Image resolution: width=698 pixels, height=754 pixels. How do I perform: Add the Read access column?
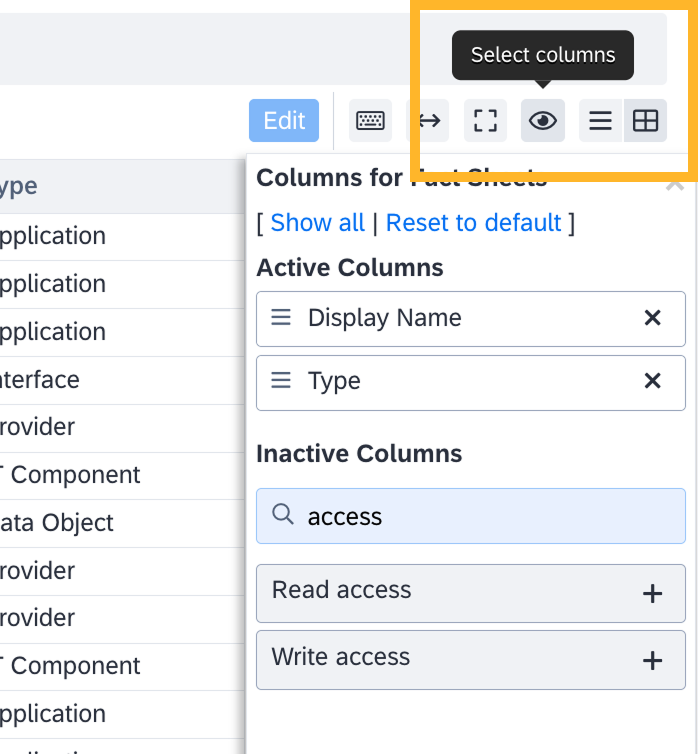(652, 593)
